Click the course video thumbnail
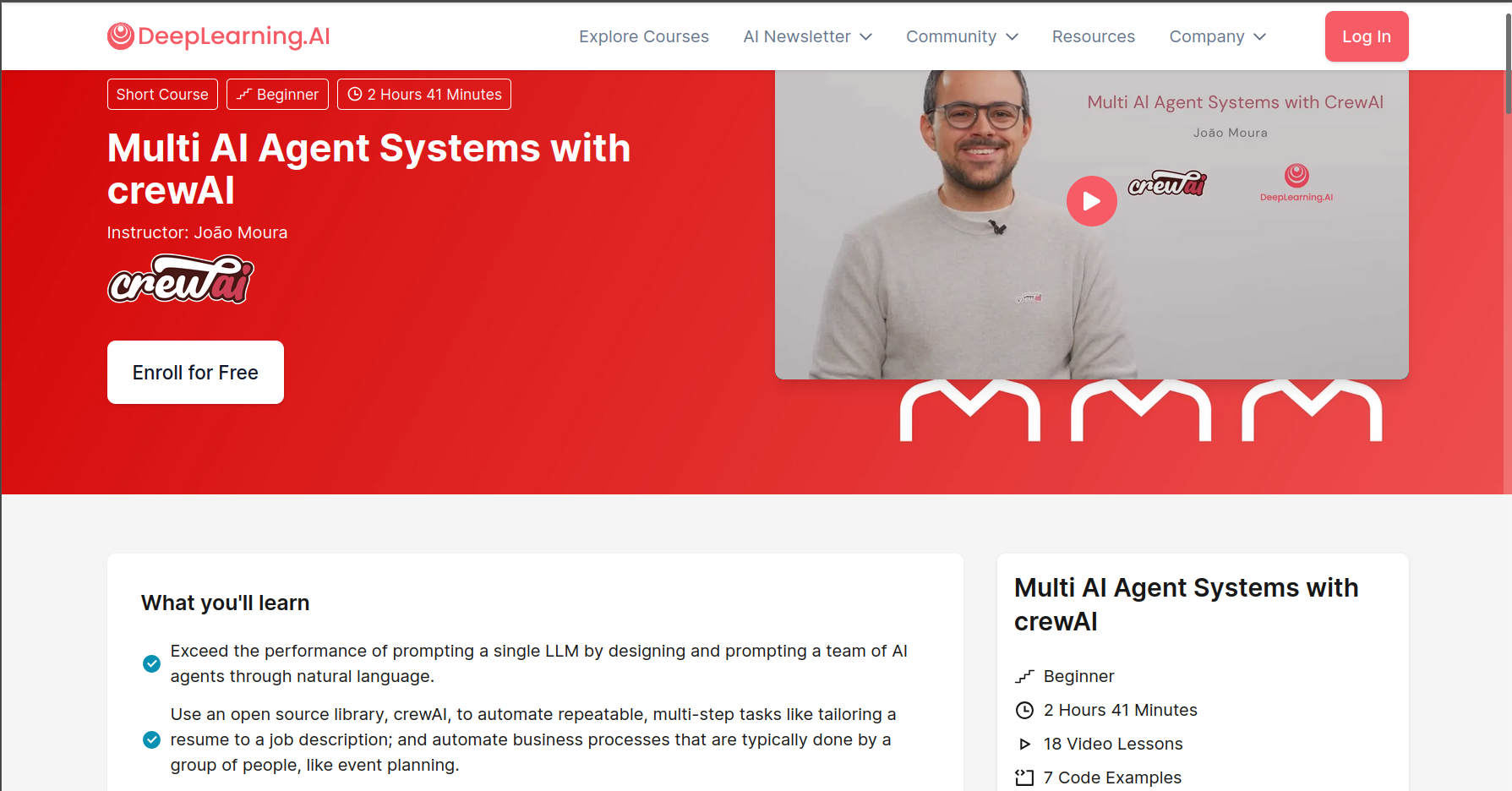 click(1091, 225)
